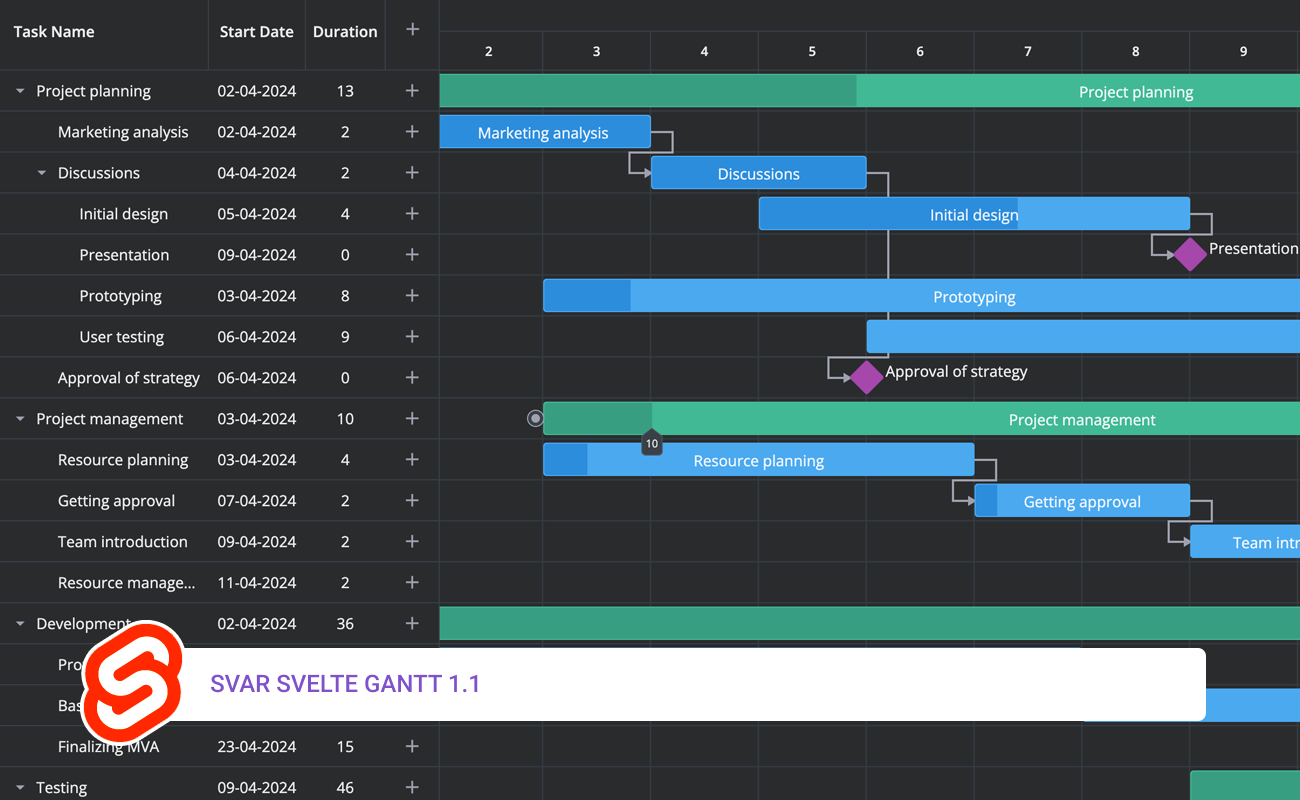Click plus icon in Development row
The height and width of the screenshot is (800, 1300).
412,624
